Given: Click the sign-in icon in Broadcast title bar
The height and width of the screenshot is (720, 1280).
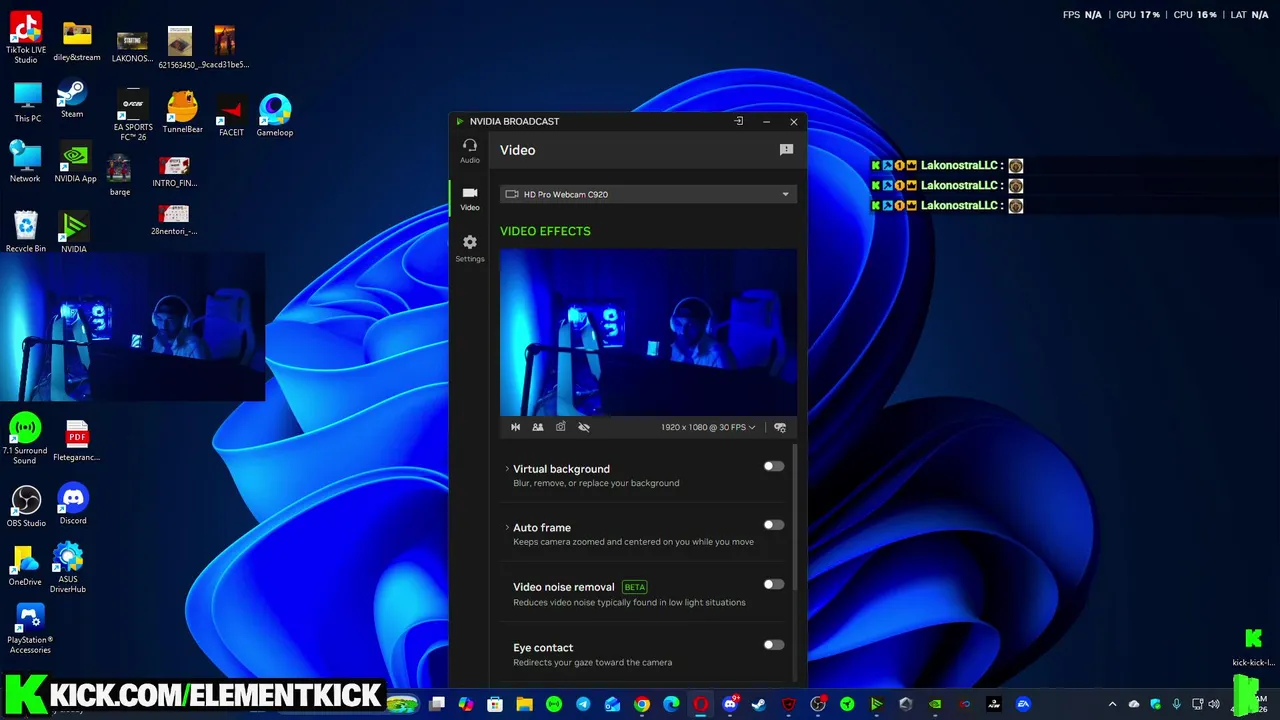Looking at the screenshot, I should coord(739,121).
